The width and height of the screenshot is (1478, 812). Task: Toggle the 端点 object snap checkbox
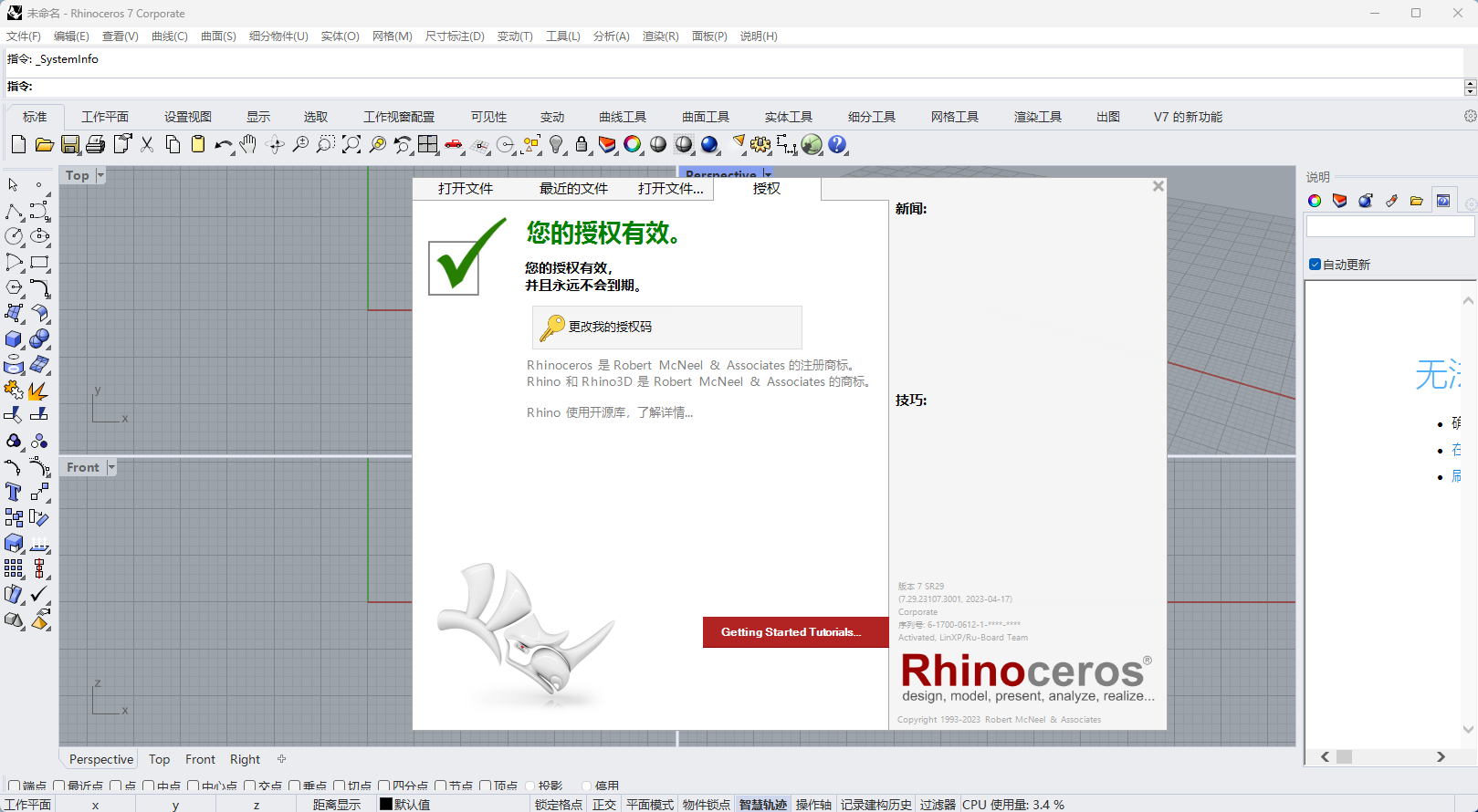[x=14, y=786]
